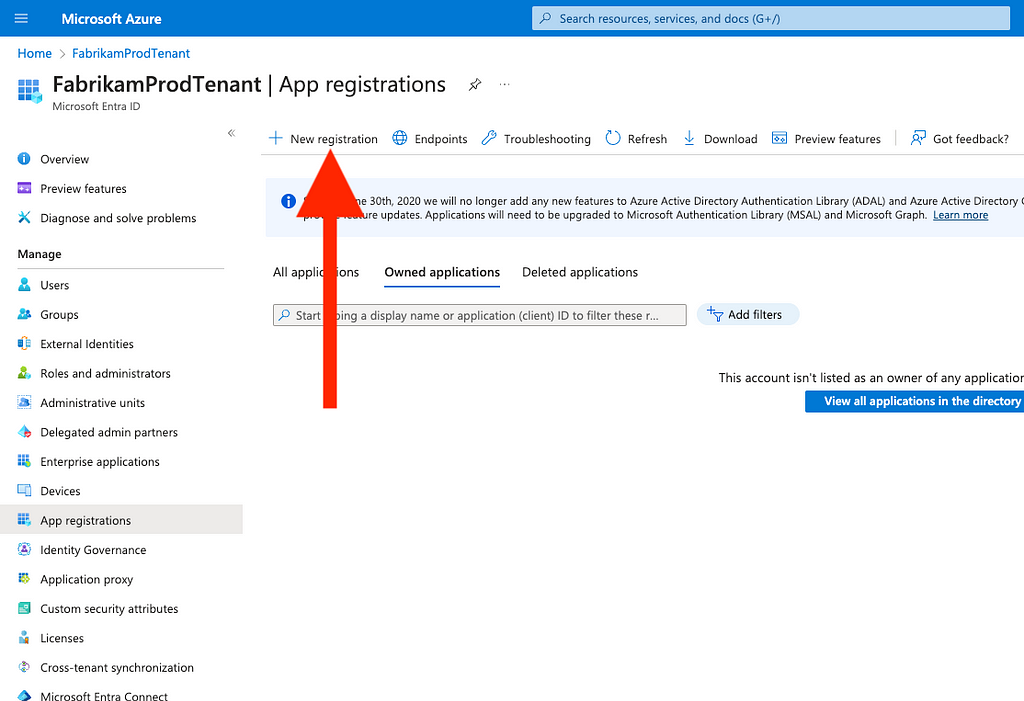
Task: Click the Custom security attributes icon
Action: (24, 608)
